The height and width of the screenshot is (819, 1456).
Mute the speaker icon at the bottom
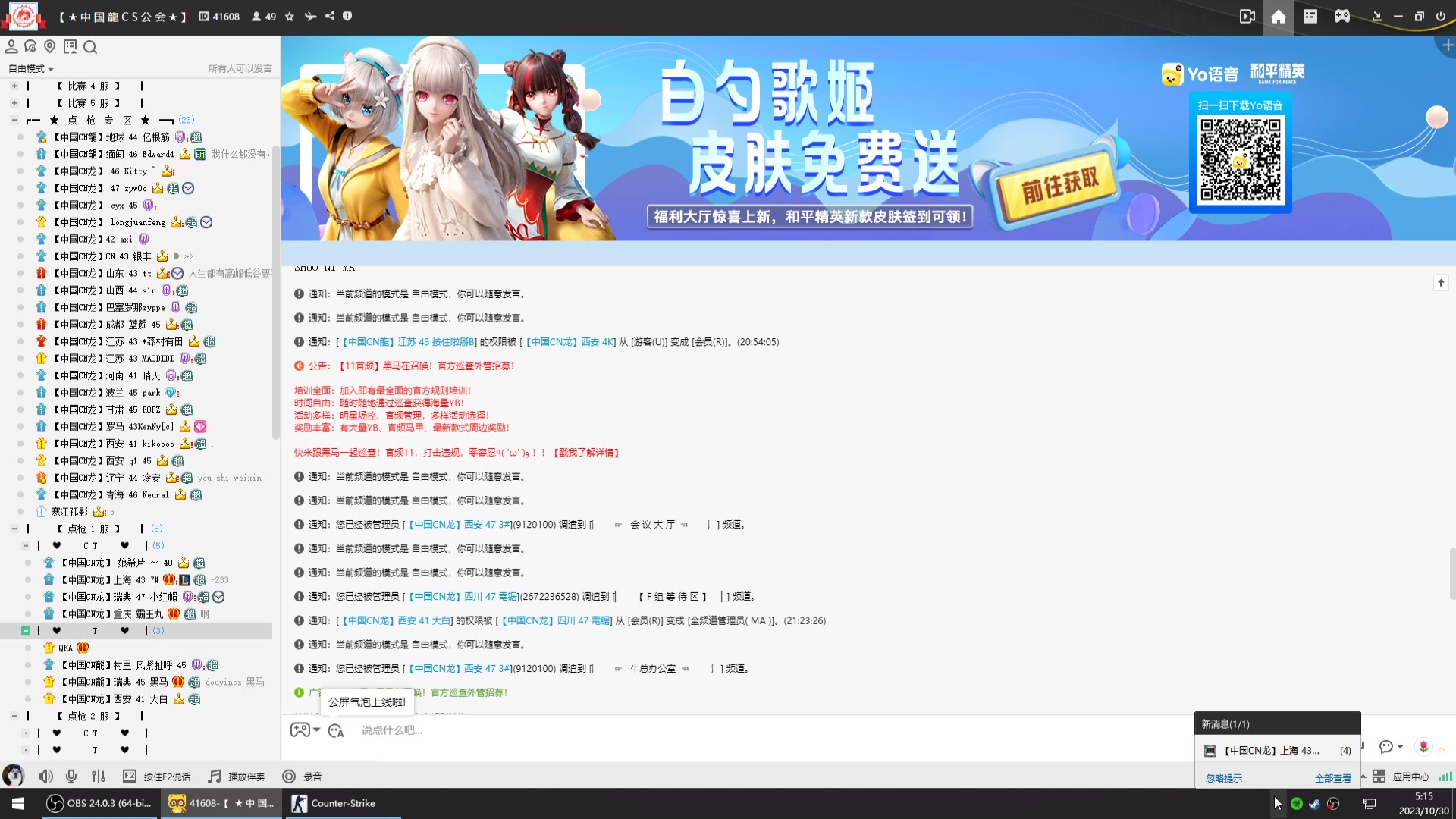[x=46, y=777]
